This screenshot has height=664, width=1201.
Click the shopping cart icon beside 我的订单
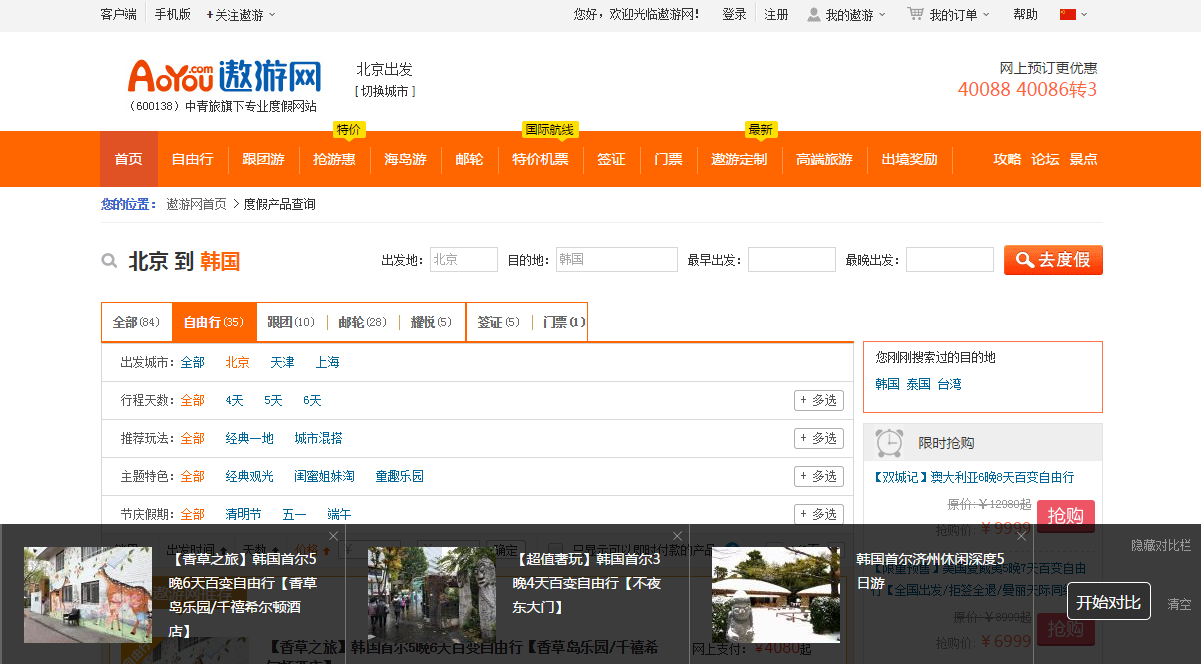pos(915,14)
